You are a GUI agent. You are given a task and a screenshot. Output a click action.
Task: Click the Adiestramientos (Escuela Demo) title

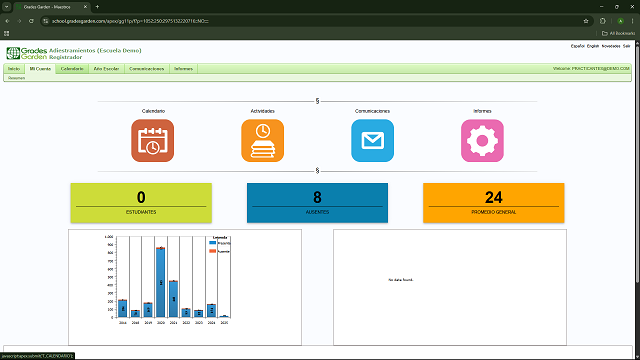tap(95, 50)
